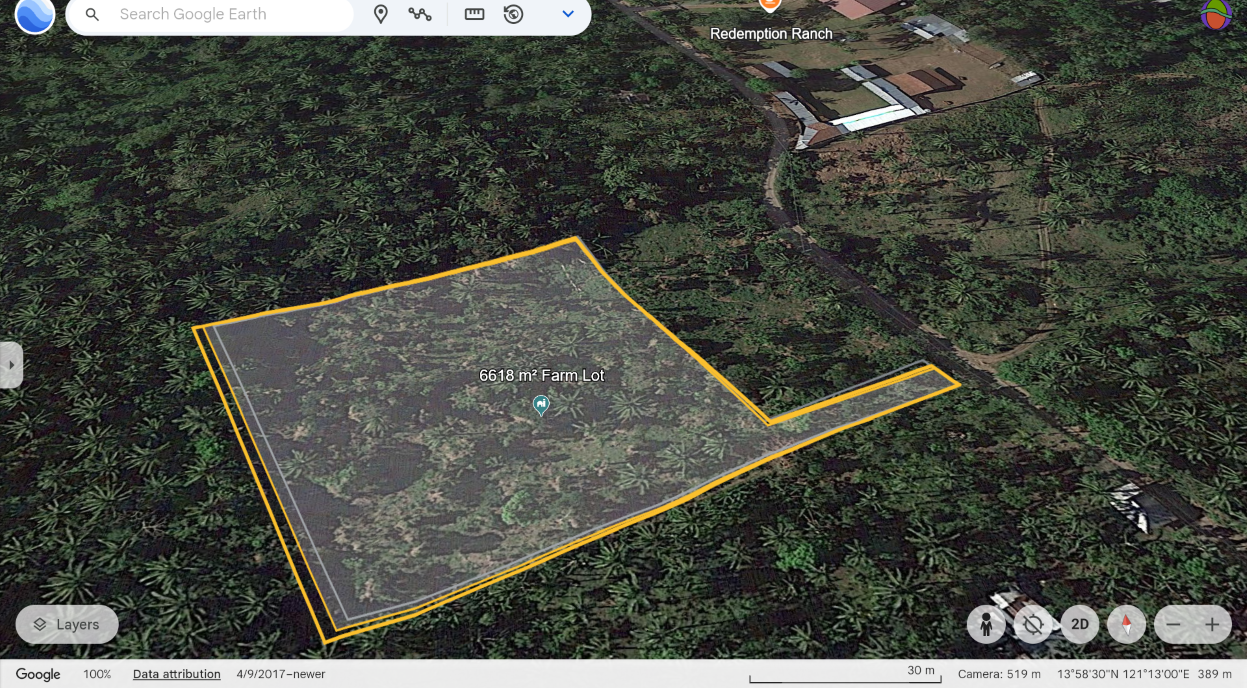Viewport: 1247px width, 688px height.
Task: Show historical imagery with the clock-globe icon
Action: [x=514, y=14]
